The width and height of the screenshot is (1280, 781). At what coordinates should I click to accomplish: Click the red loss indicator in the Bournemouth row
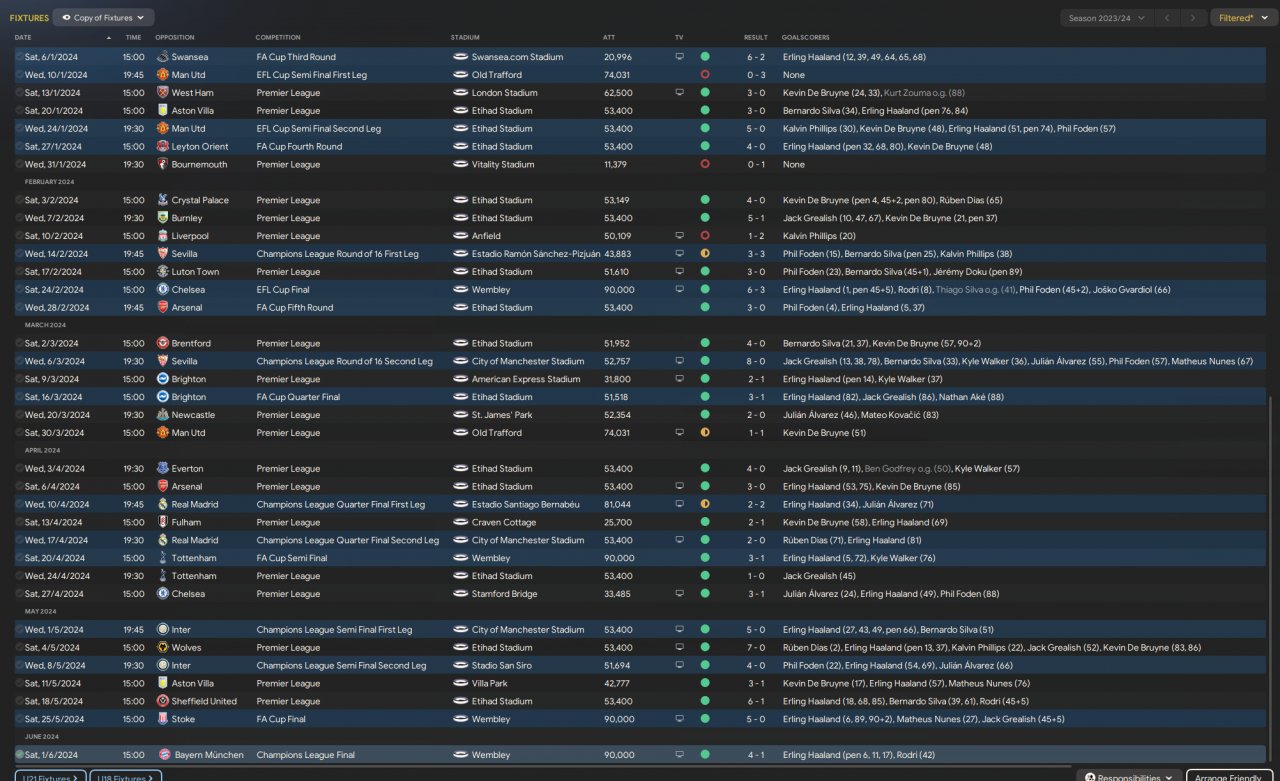tap(705, 165)
